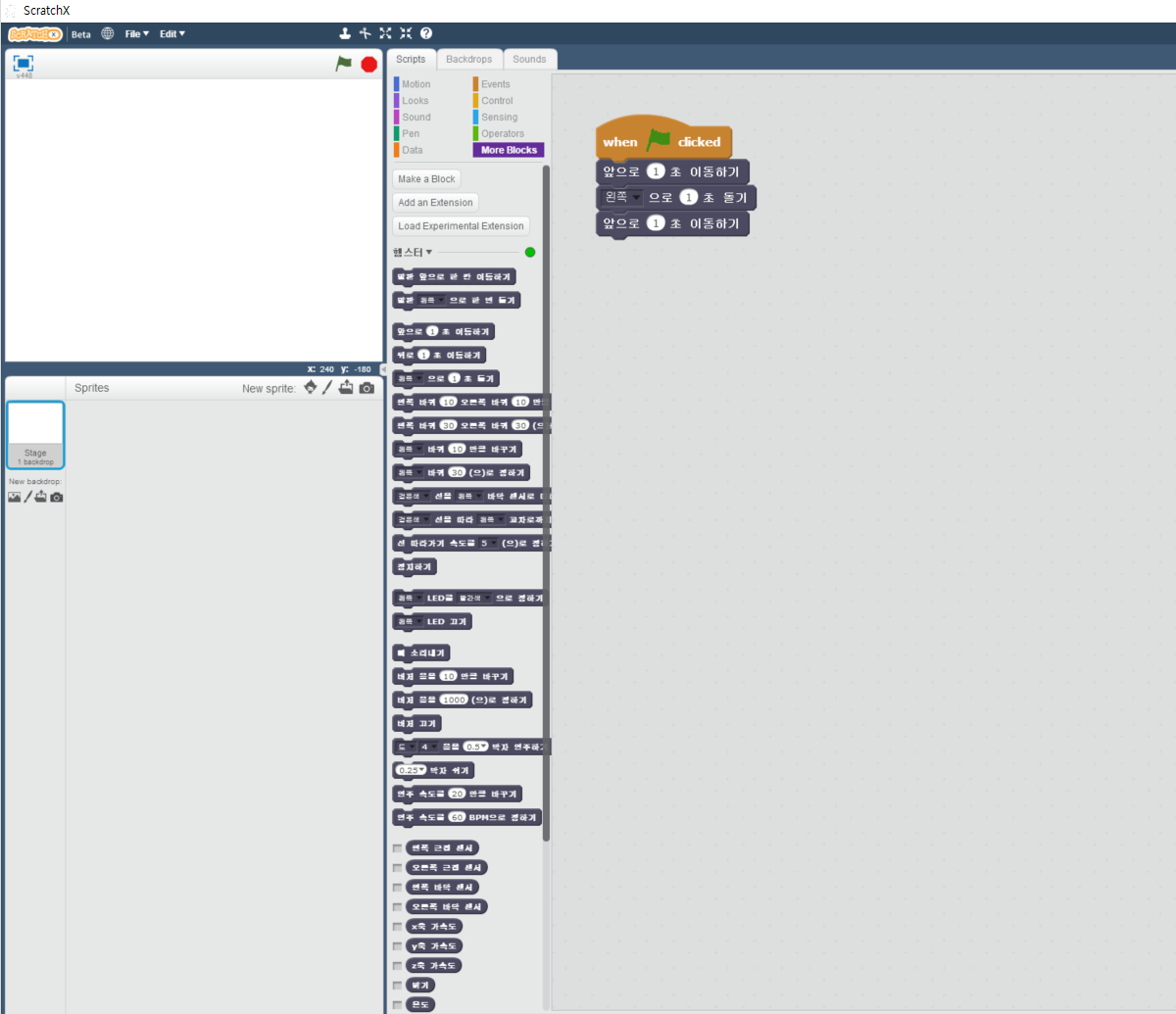Toggle full screen stage mode
Screen dimensions: 1176x1014
(x=24, y=63)
